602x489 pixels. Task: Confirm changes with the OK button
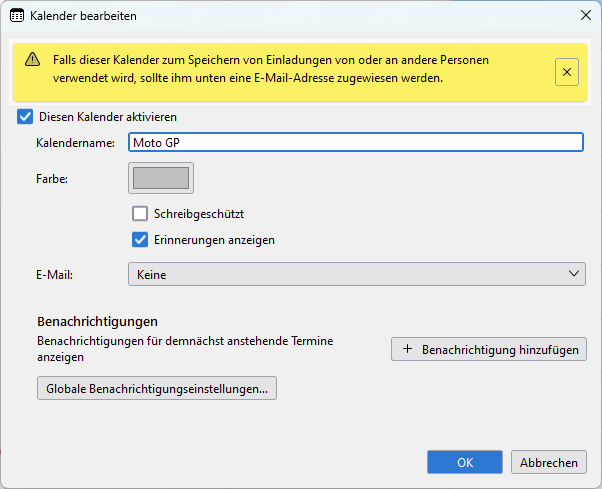[x=465, y=462]
